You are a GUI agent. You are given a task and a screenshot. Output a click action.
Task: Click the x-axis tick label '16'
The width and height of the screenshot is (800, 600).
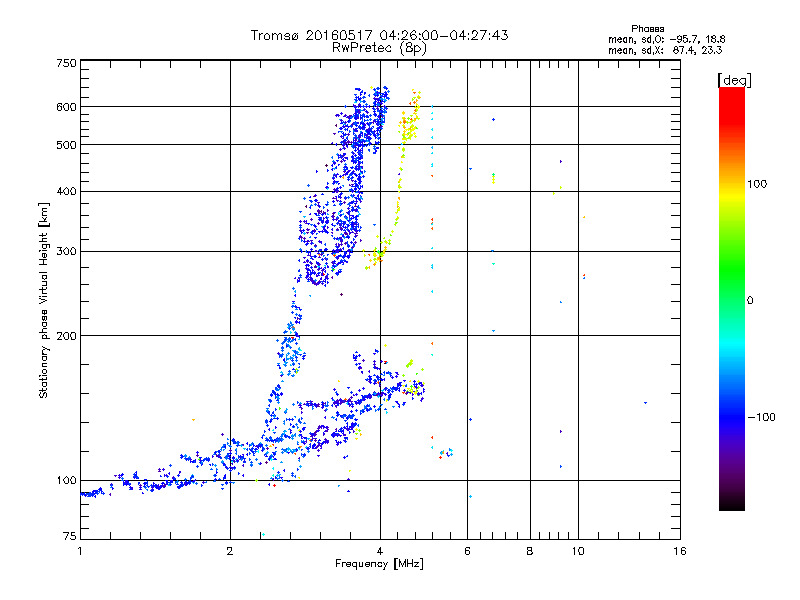pyautogui.click(x=680, y=551)
